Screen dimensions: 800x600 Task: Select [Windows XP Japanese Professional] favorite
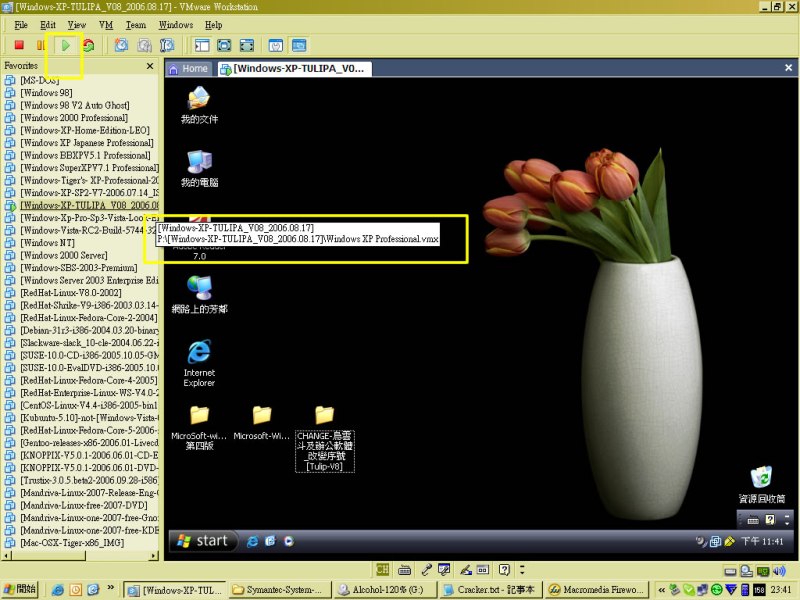[87, 143]
